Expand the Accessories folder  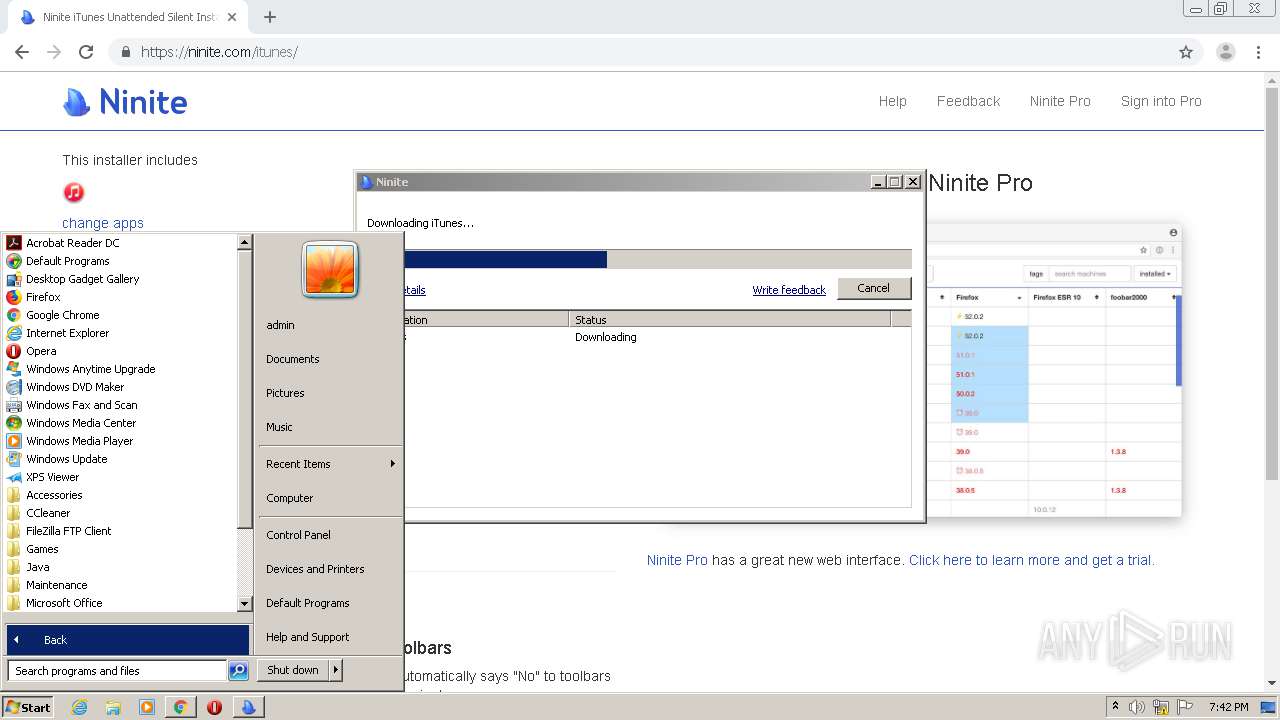[54, 495]
